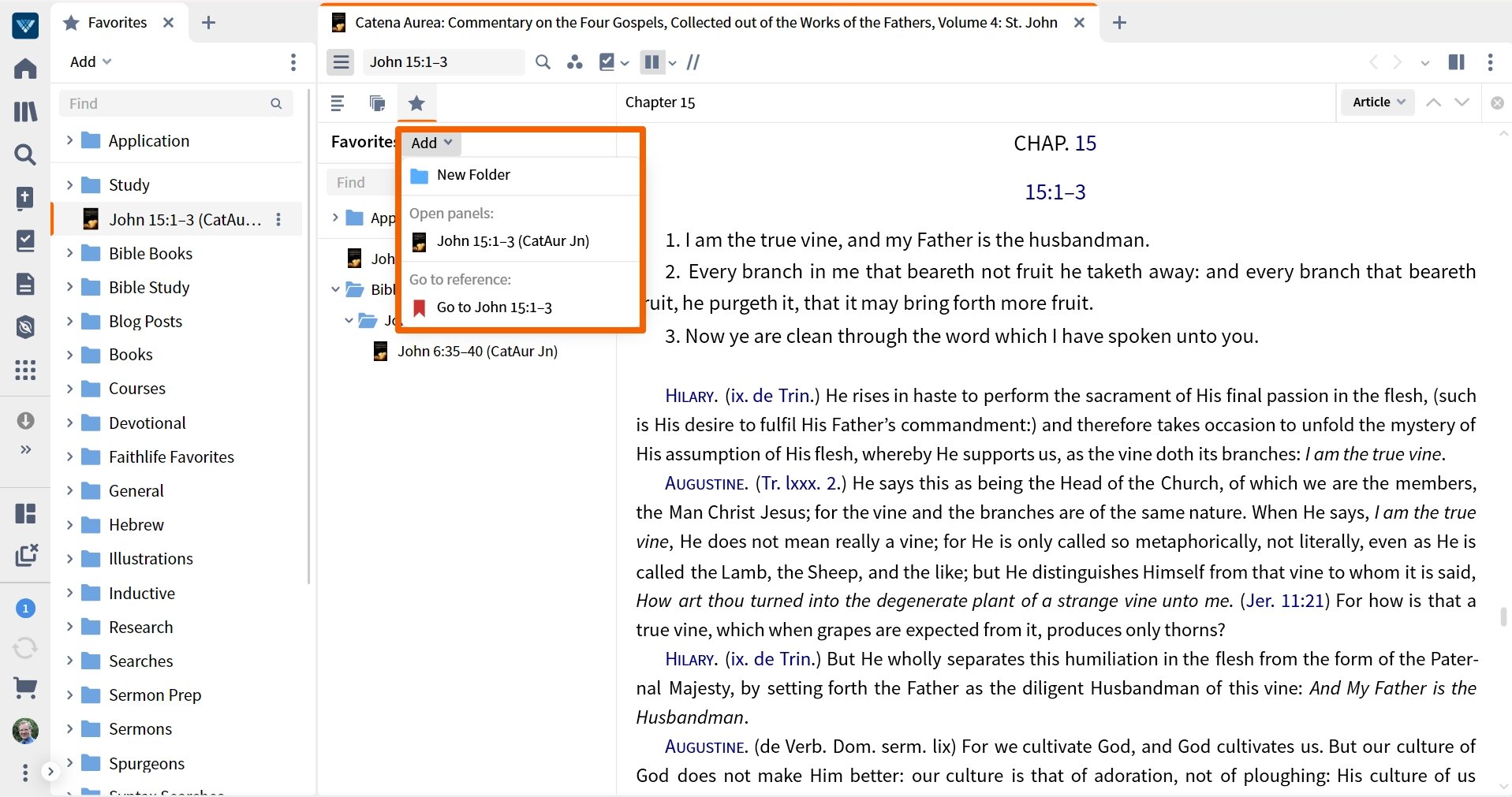Open the Search magnifier in left sidebar
This screenshot has width=1512, height=797.
pyautogui.click(x=25, y=155)
